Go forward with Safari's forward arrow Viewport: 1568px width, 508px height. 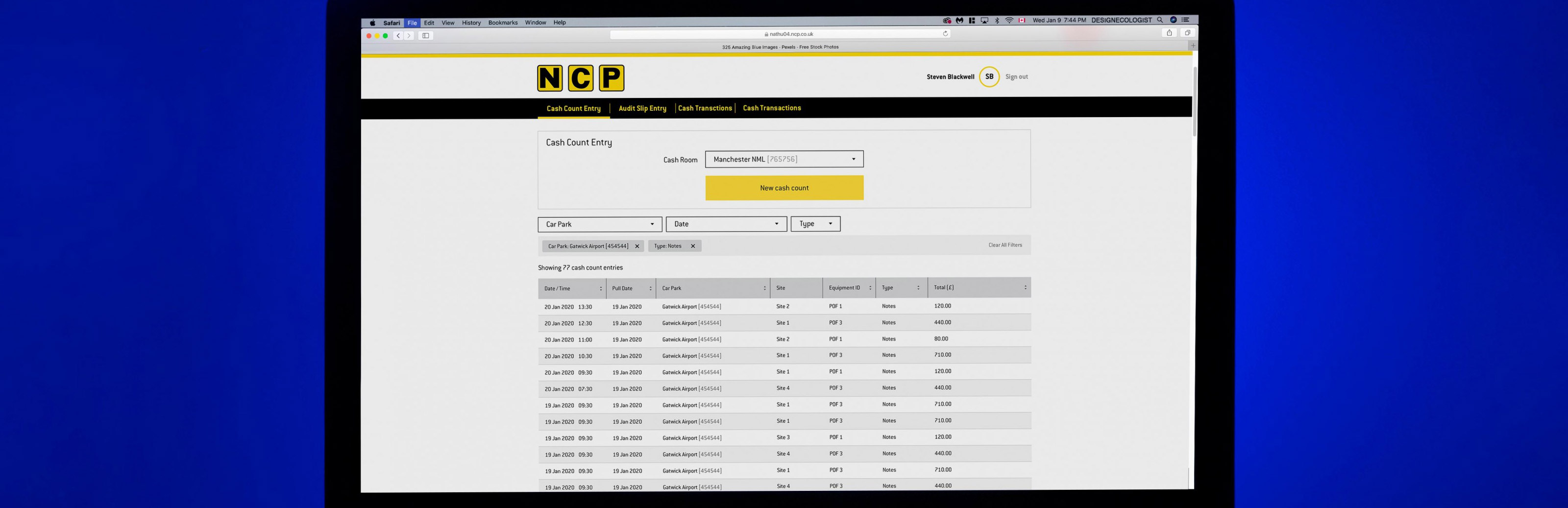(x=409, y=36)
